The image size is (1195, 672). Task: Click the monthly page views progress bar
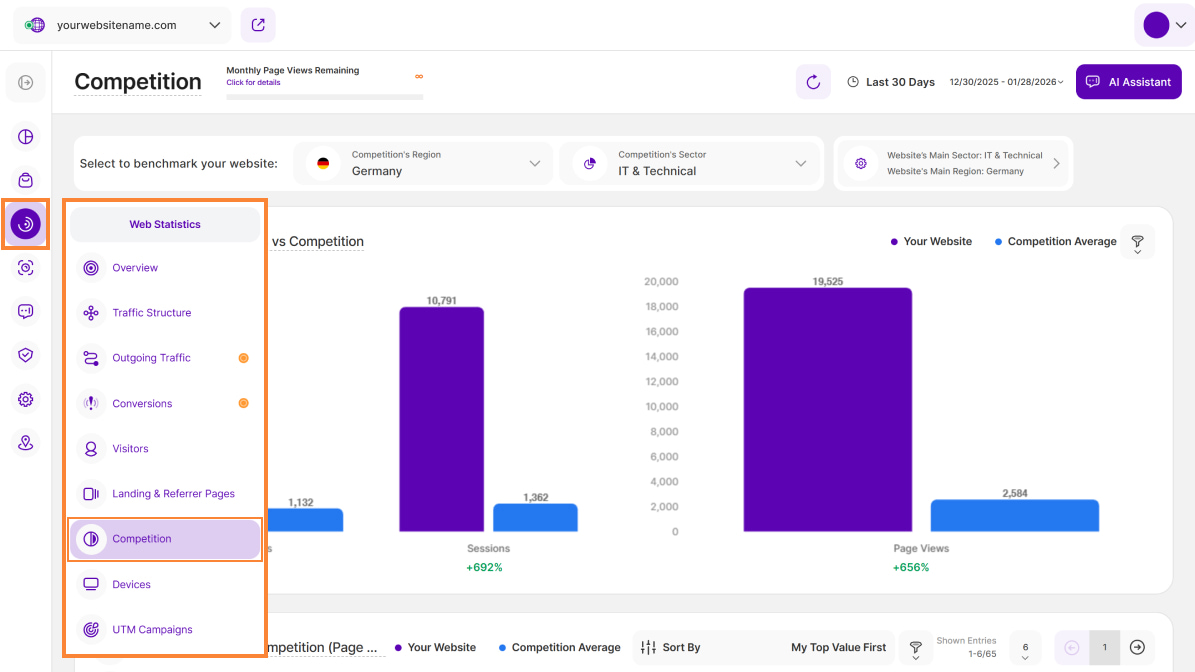coord(324,97)
